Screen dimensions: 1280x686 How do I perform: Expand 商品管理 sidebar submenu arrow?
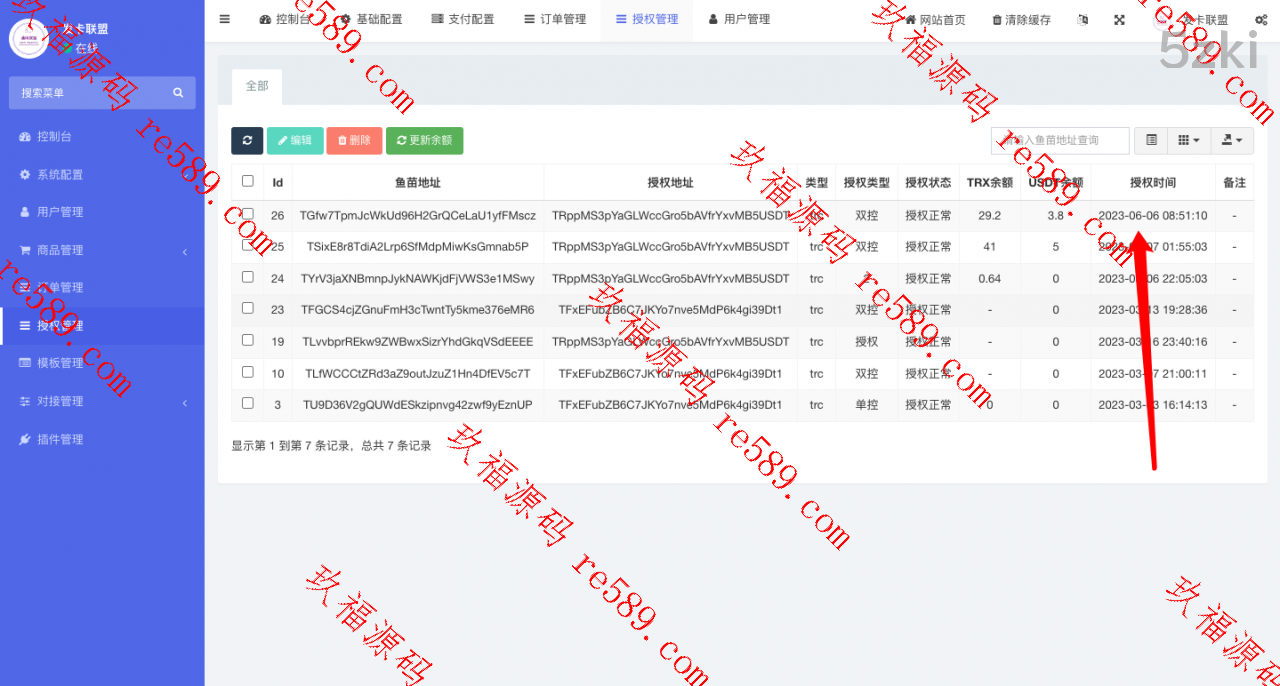[x=185, y=251]
